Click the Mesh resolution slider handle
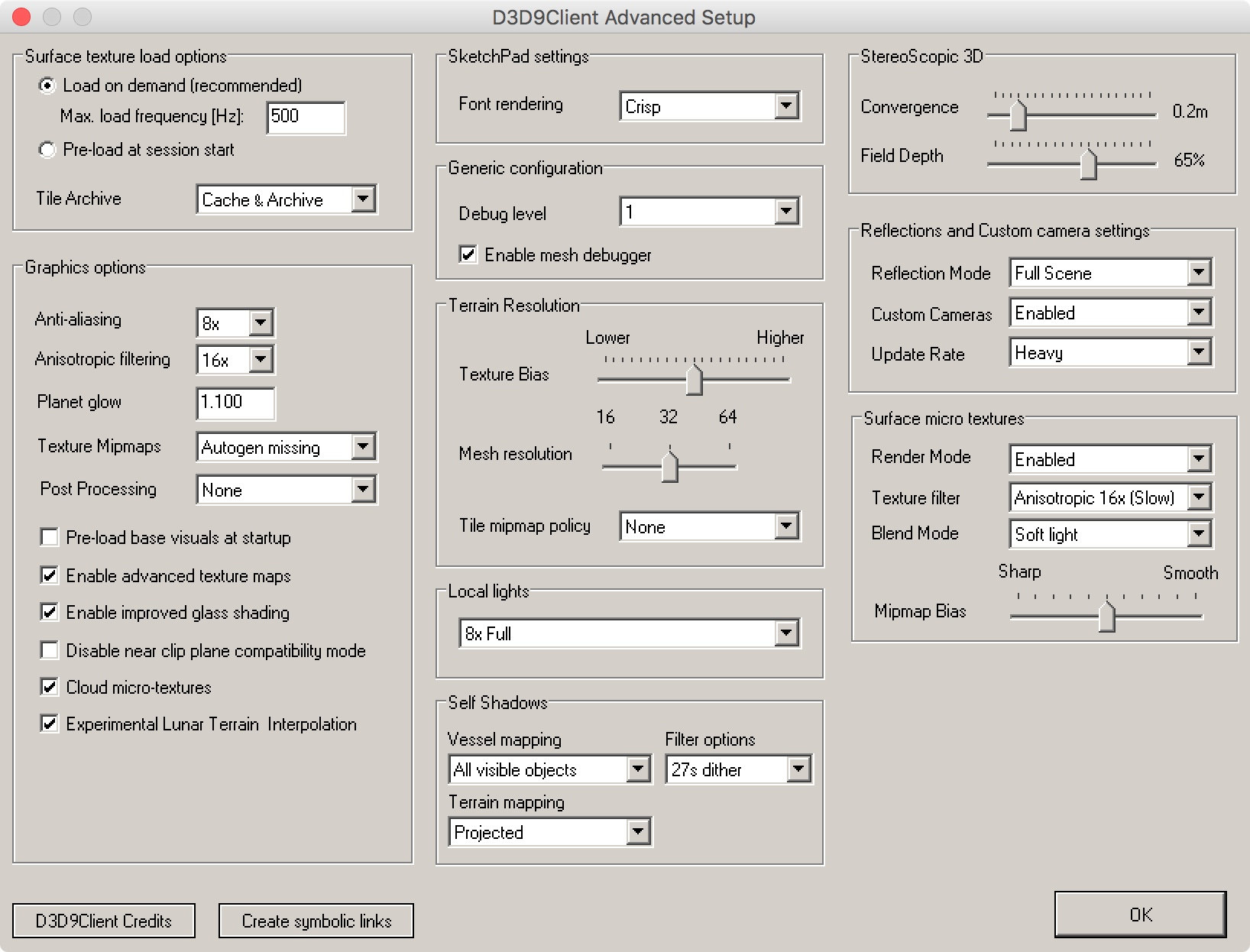The width and height of the screenshot is (1250, 952). (669, 467)
